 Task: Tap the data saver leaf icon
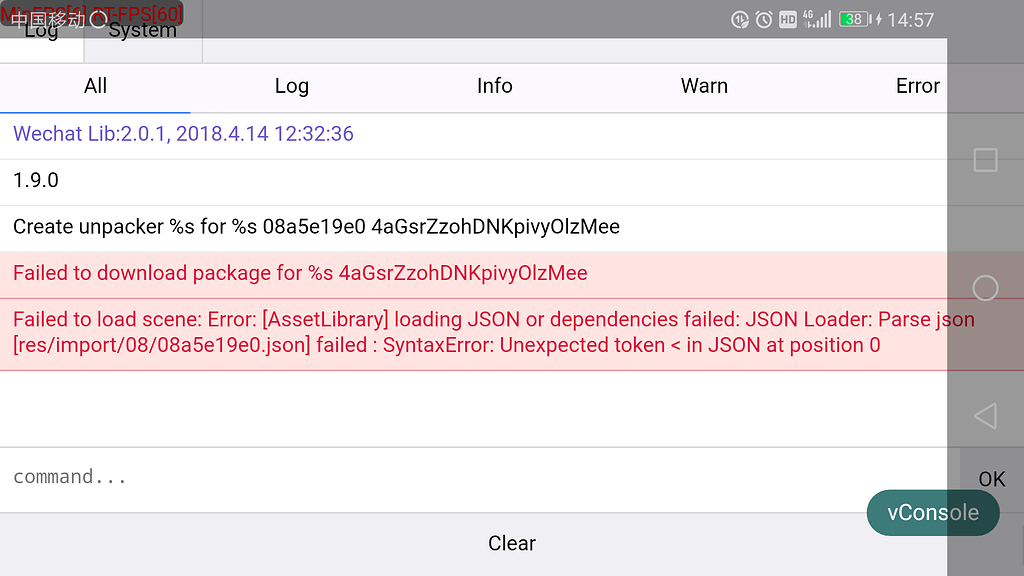[x=740, y=19]
